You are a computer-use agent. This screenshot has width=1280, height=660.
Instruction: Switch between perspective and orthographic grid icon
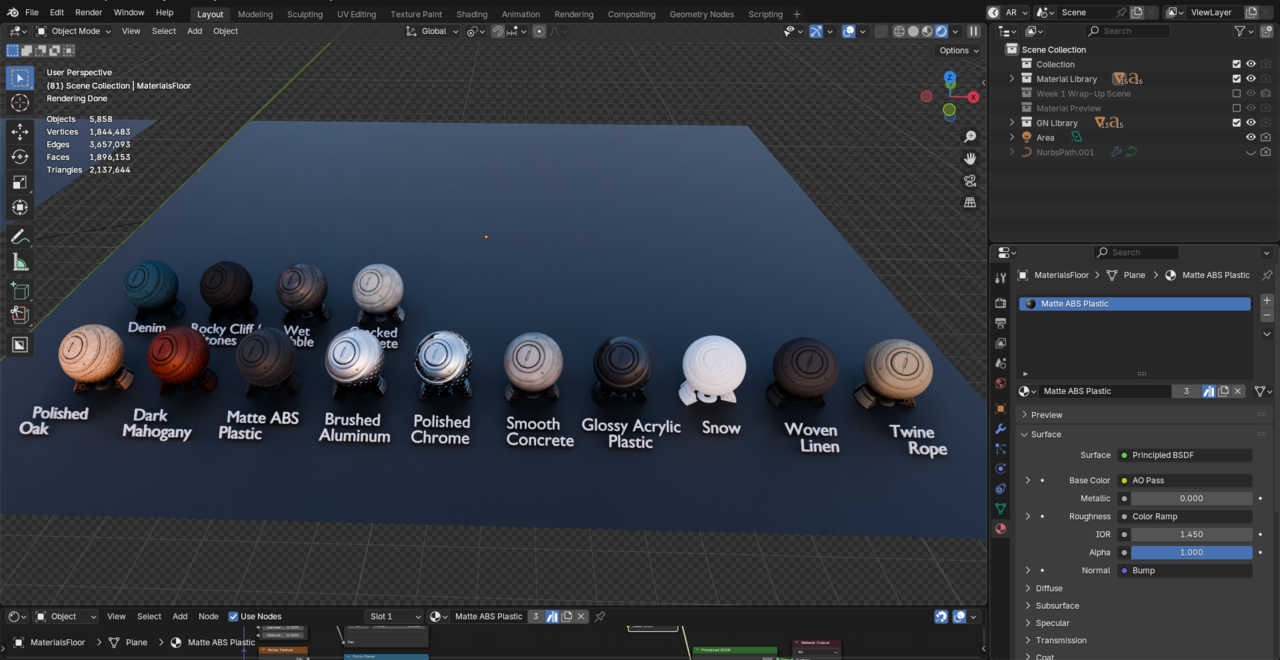[970, 203]
